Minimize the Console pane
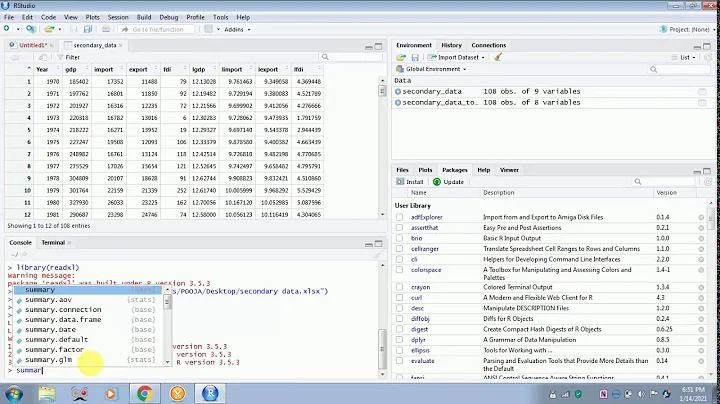Image resolution: width=720 pixels, height=404 pixels. [369, 244]
